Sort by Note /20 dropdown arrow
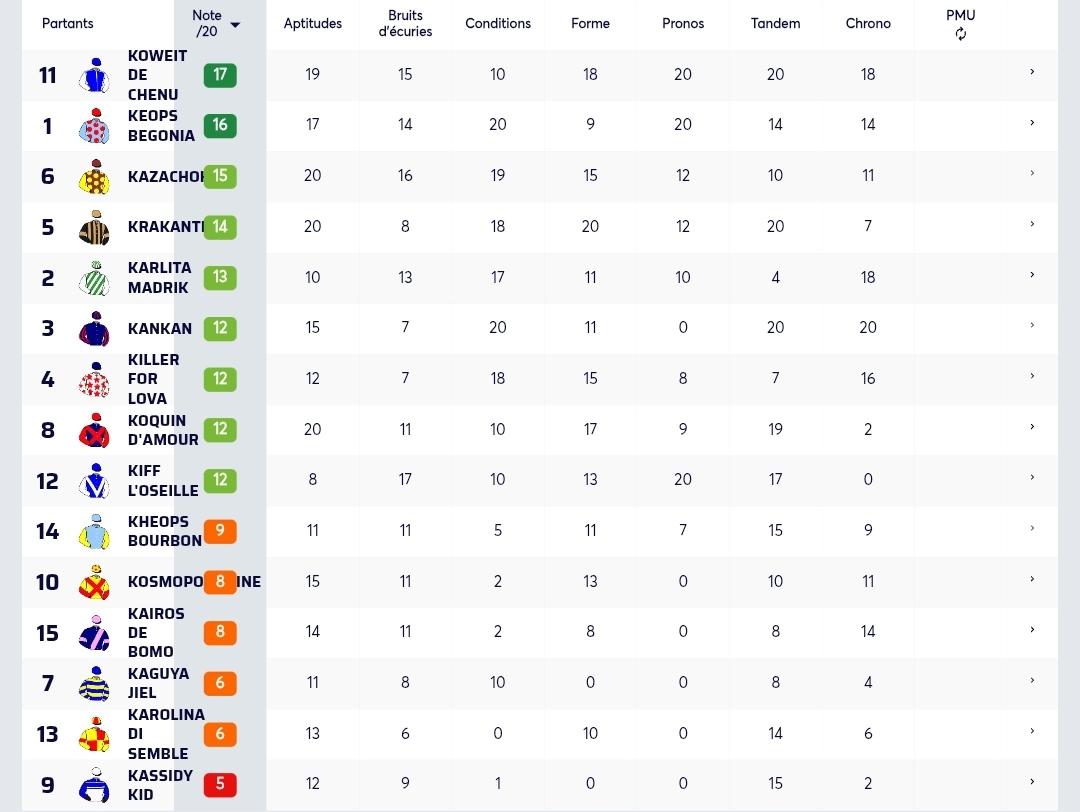 click(235, 25)
